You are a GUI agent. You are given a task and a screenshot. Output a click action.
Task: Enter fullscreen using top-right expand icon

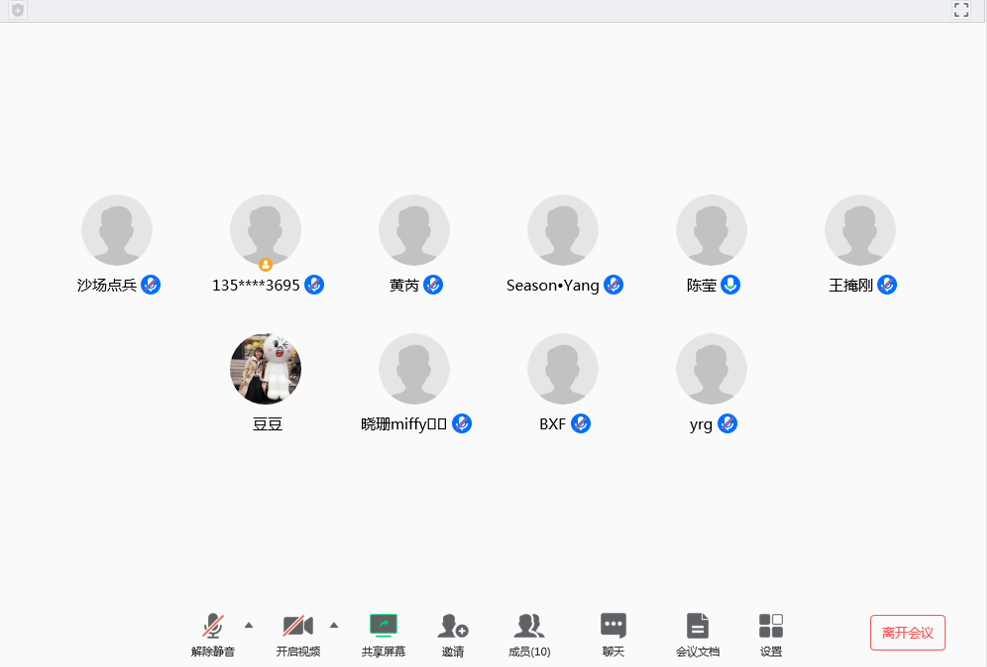pyautogui.click(x=961, y=10)
